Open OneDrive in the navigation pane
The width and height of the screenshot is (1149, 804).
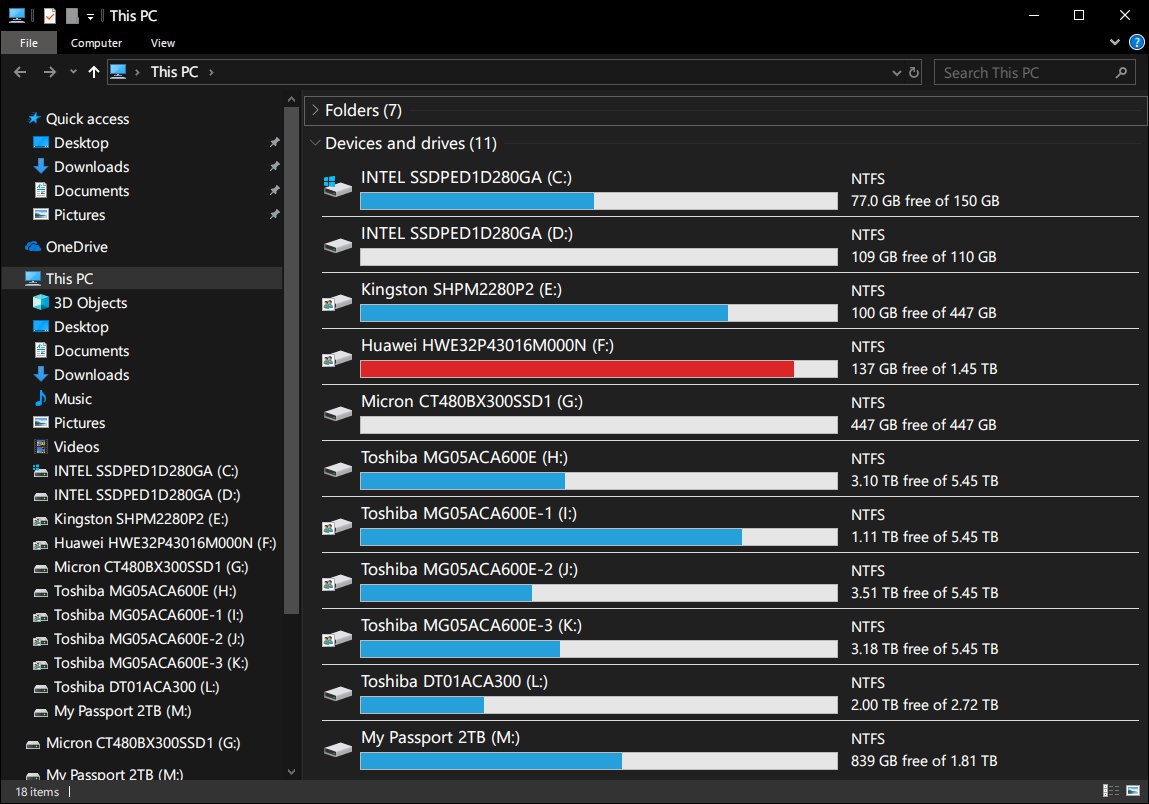[x=76, y=247]
